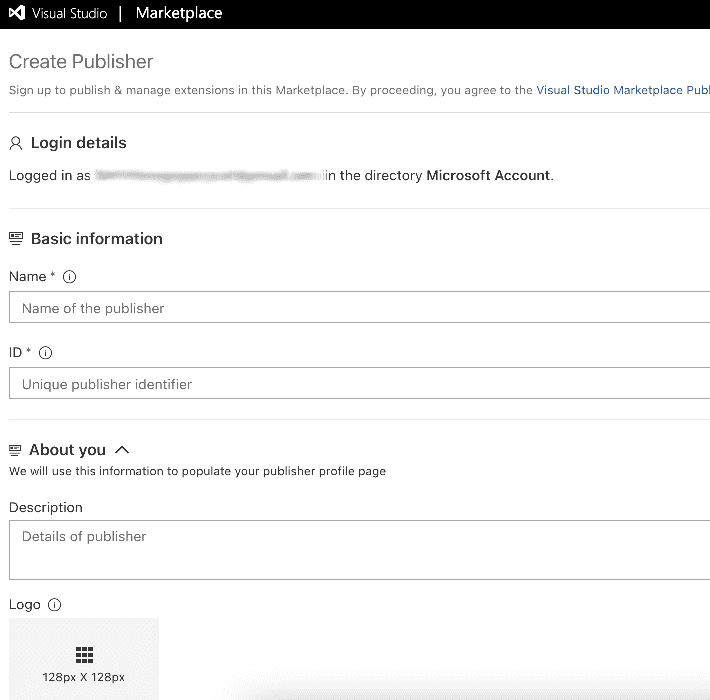Open the Marketplace header link
Viewport: 710px width, 700px height.
point(179,13)
